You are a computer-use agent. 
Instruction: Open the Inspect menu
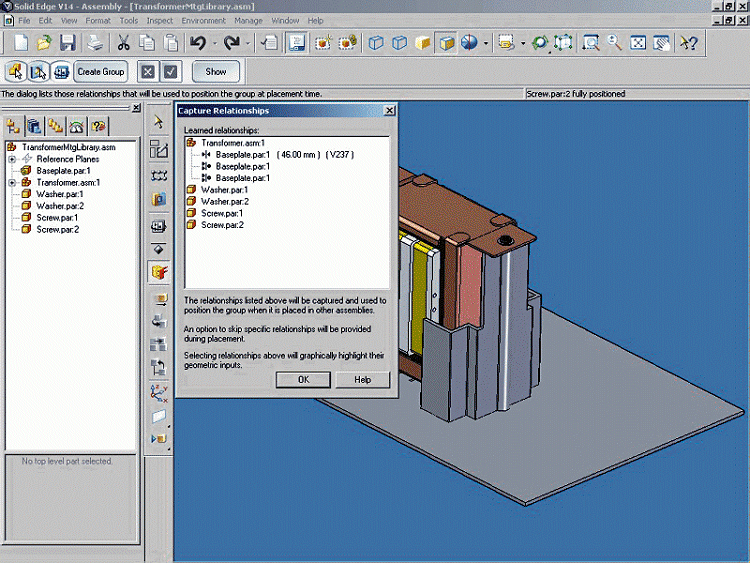pyautogui.click(x=160, y=21)
